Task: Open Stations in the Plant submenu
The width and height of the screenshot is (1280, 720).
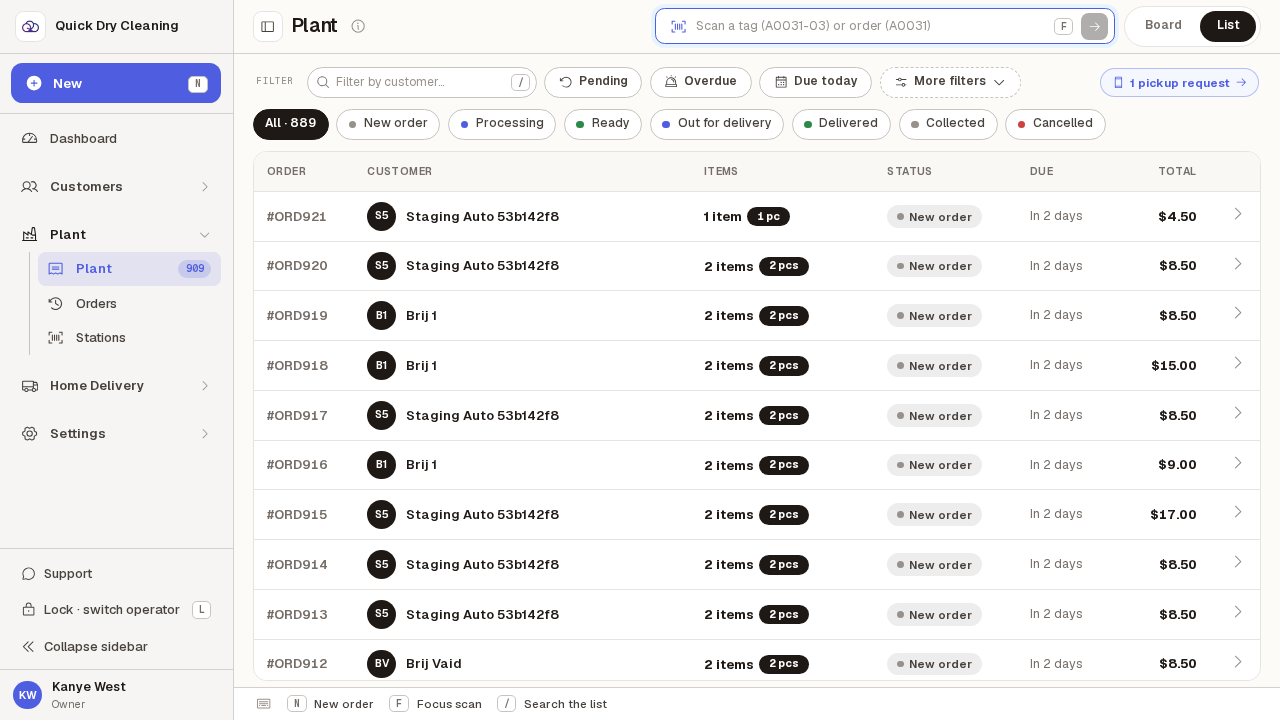Action: click(129, 338)
